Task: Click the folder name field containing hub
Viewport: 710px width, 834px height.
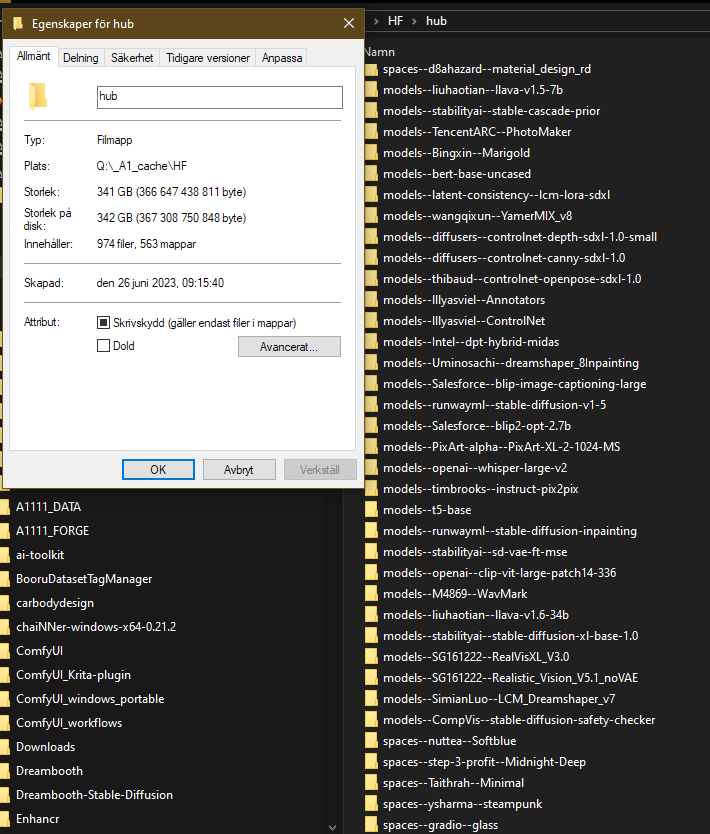Action: coord(220,97)
